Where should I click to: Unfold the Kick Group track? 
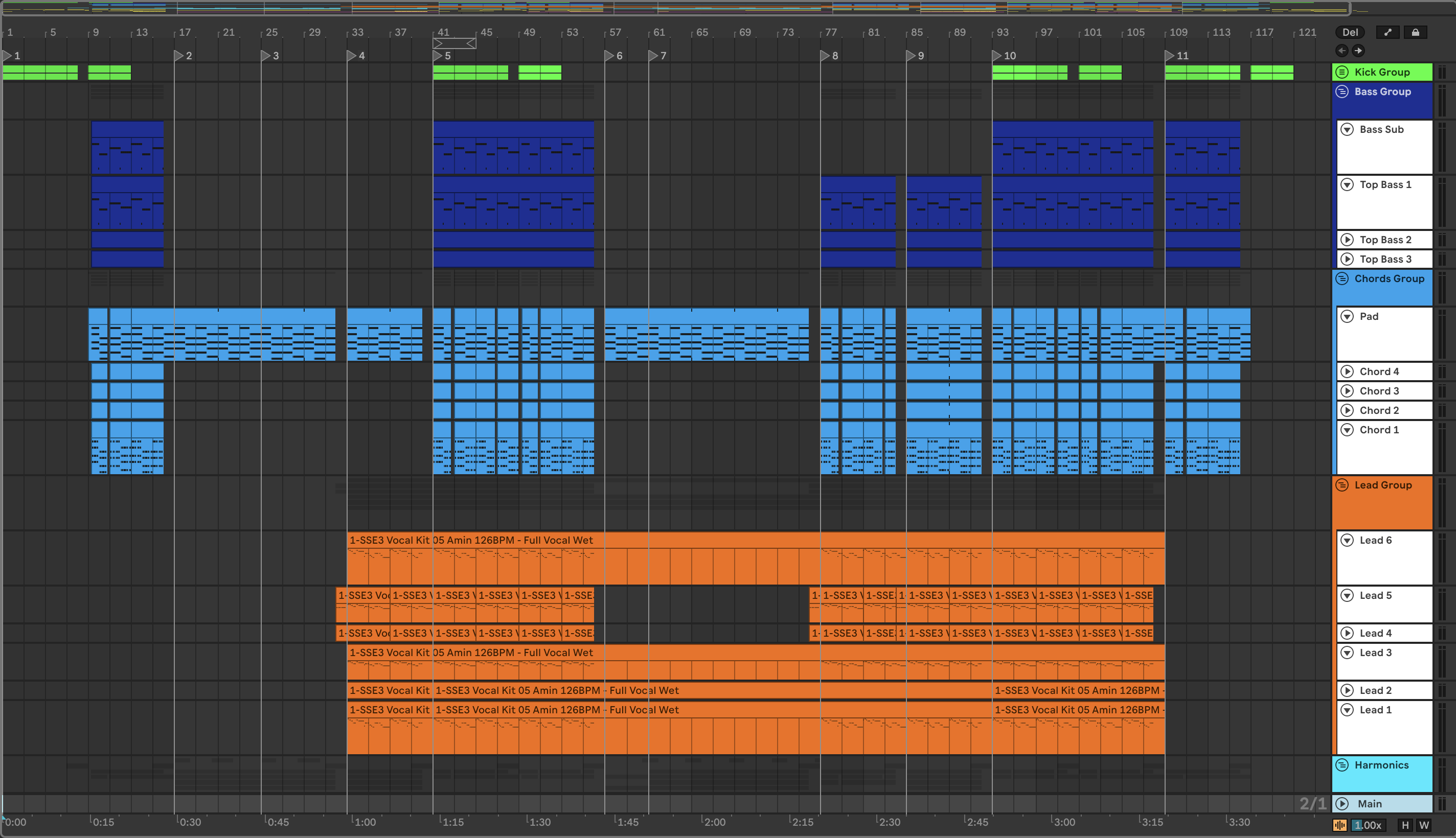pyautogui.click(x=1342, y=72)
